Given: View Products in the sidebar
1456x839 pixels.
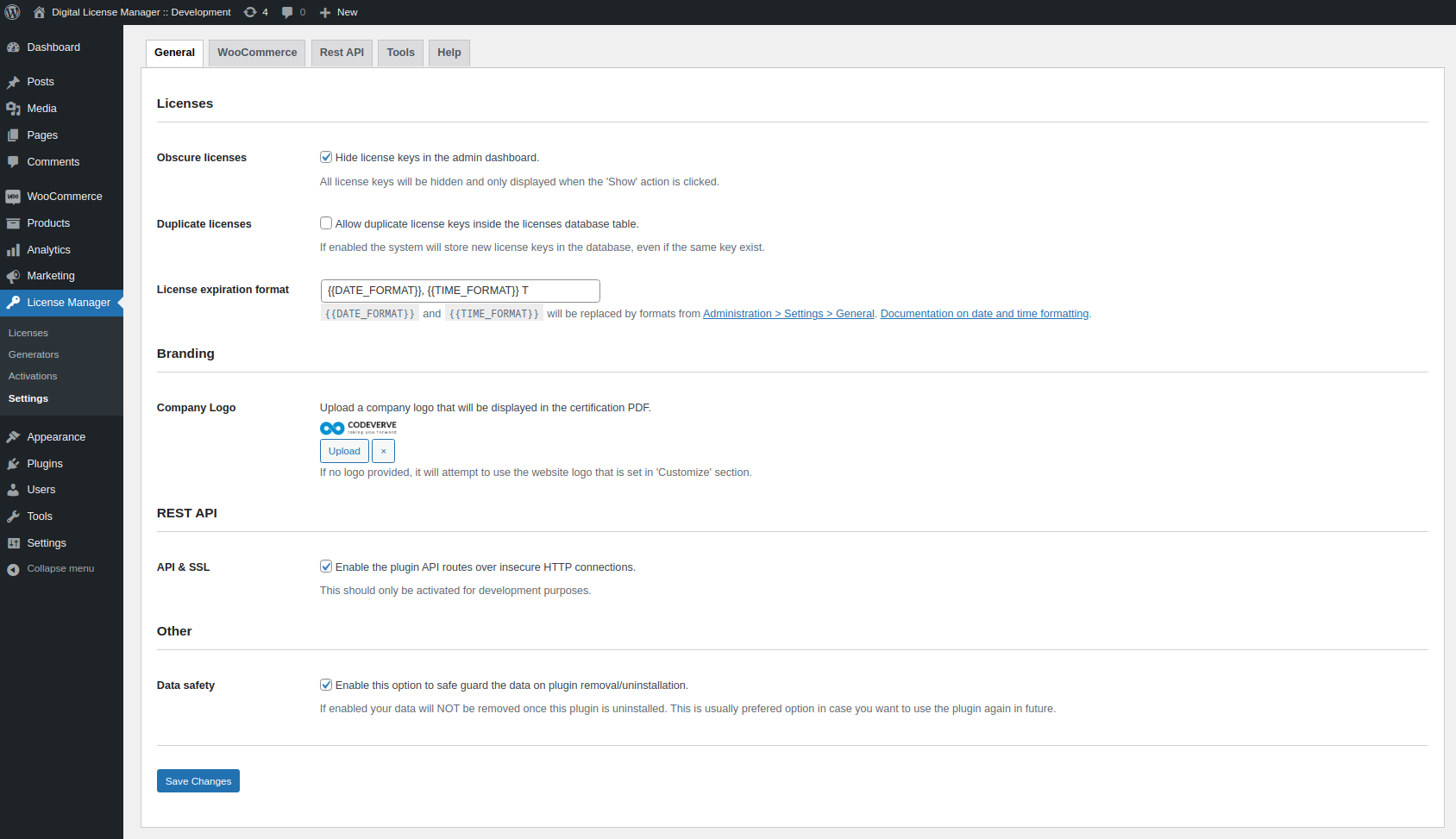Looking at the screenshot, I should tap(48, 222).
